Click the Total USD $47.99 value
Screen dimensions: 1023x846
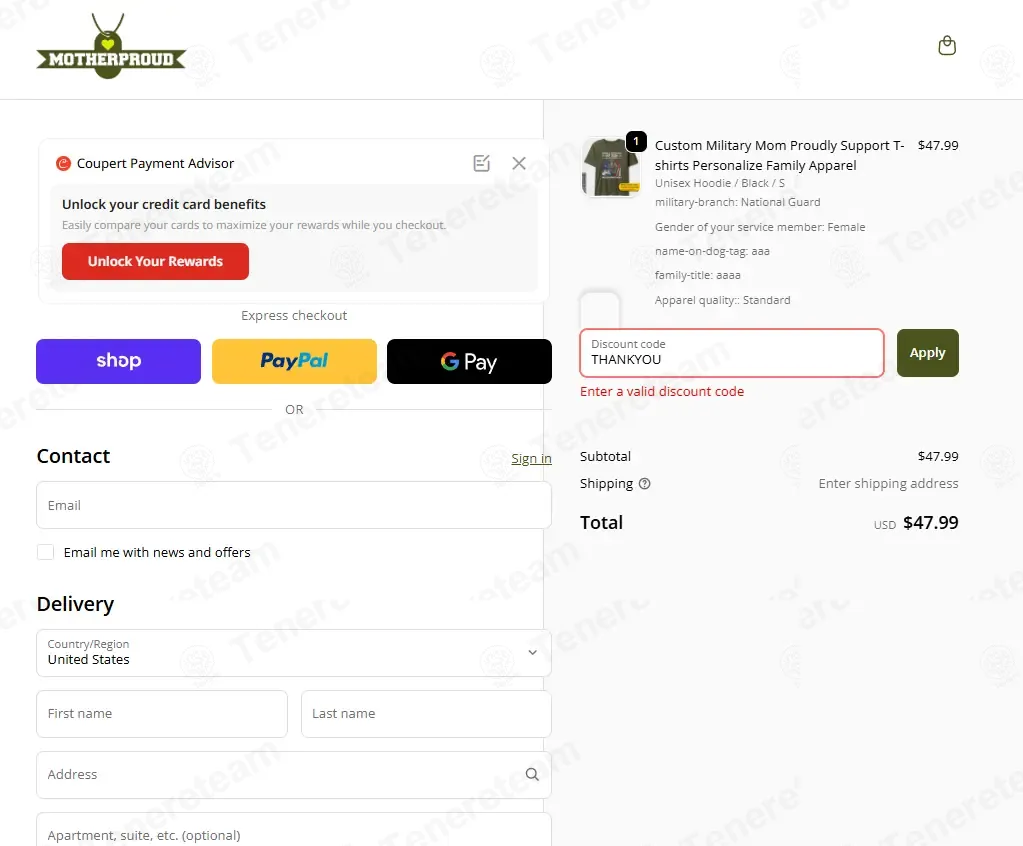click(916, 523)
